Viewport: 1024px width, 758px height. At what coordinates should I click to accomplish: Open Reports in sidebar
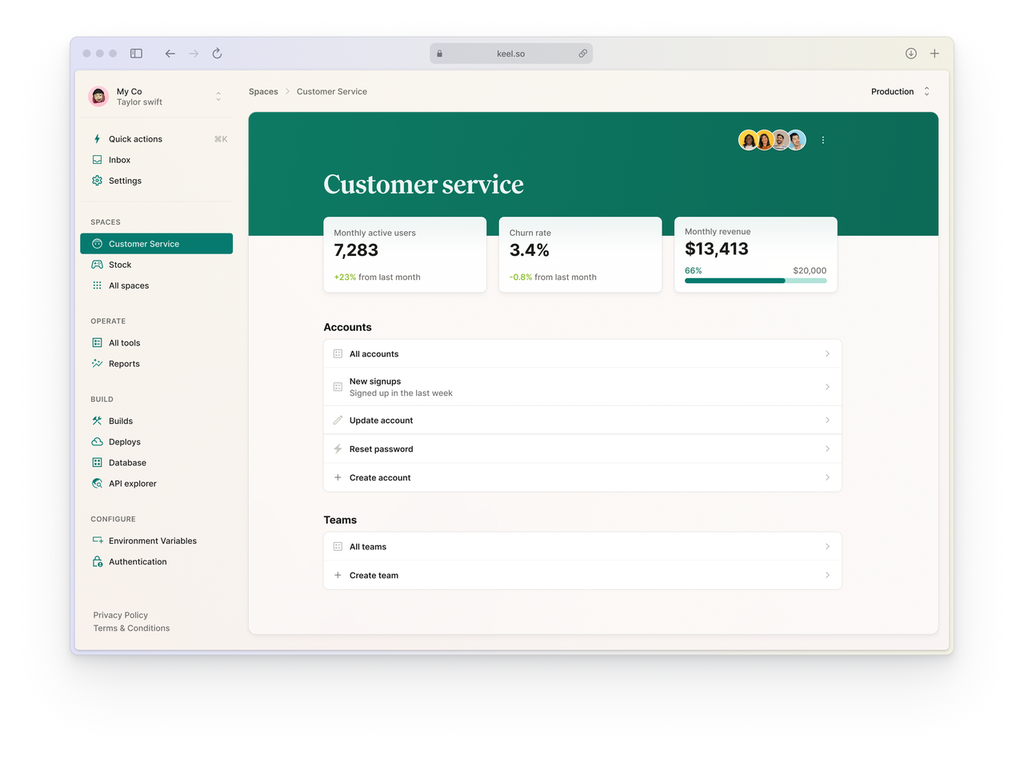pyautogui.click(x=157, y=364)
